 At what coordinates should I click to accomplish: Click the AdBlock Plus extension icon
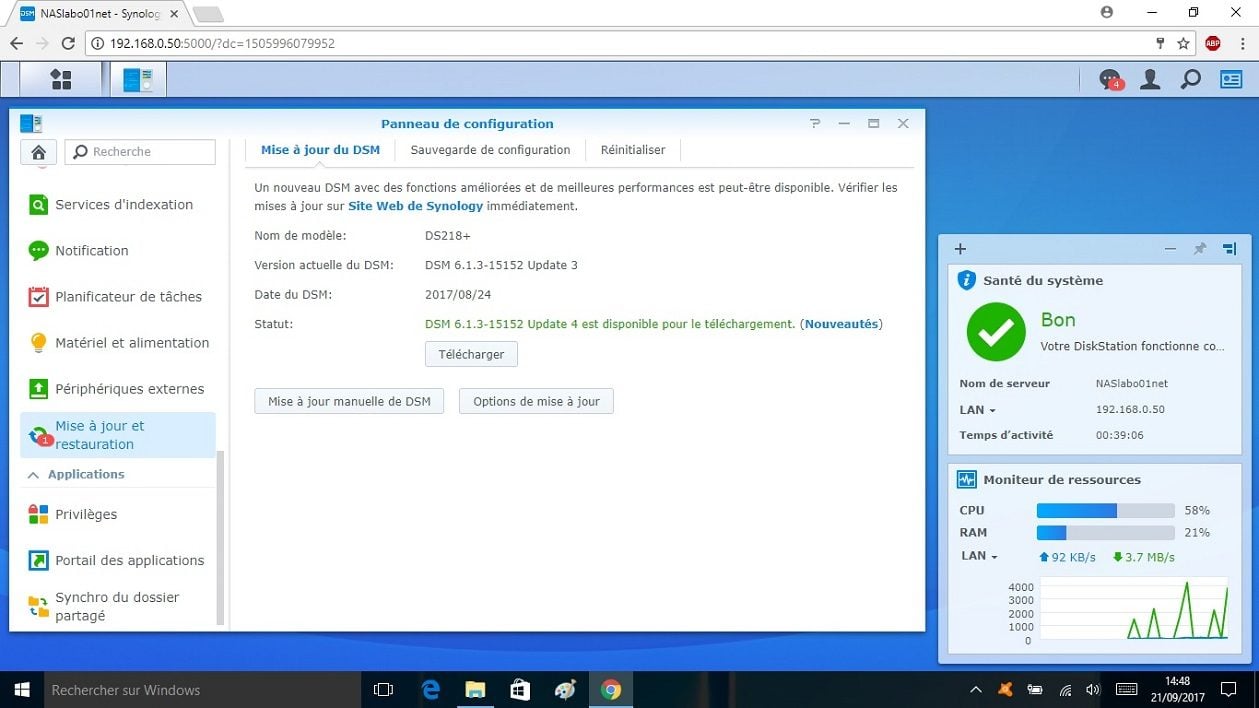point(1213,43)
